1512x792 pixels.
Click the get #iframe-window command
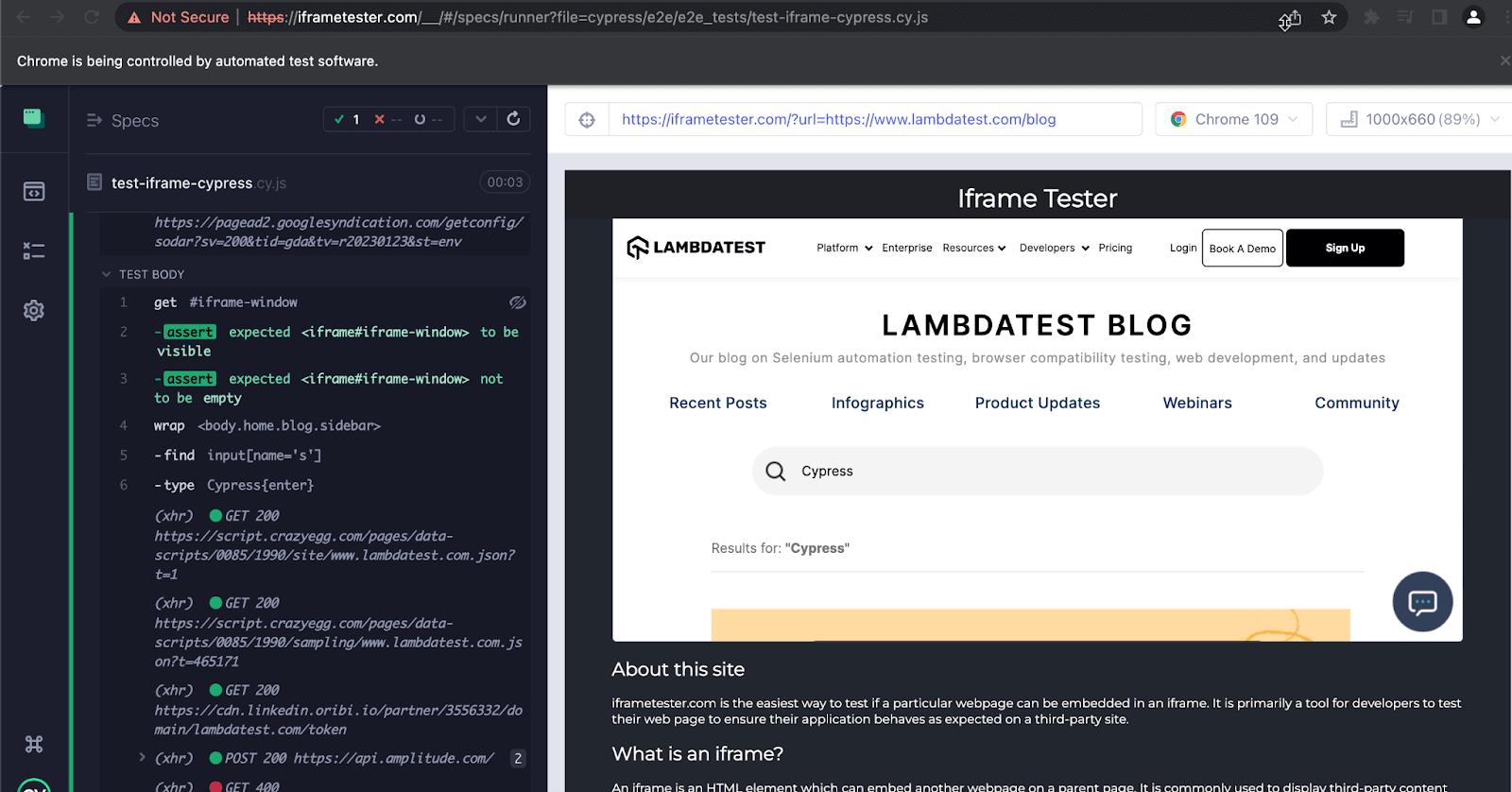[315, 302]
